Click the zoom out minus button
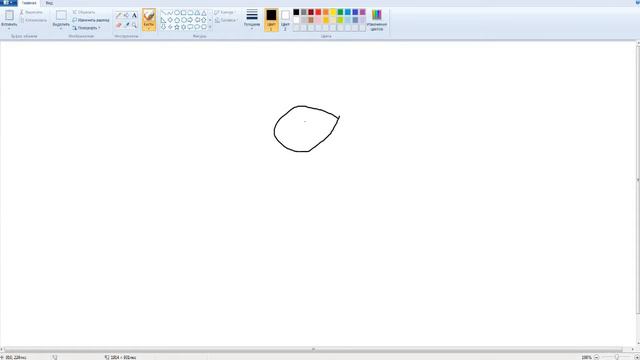The width and height of the screenshot is (640, 360). (x=597, y=357)
